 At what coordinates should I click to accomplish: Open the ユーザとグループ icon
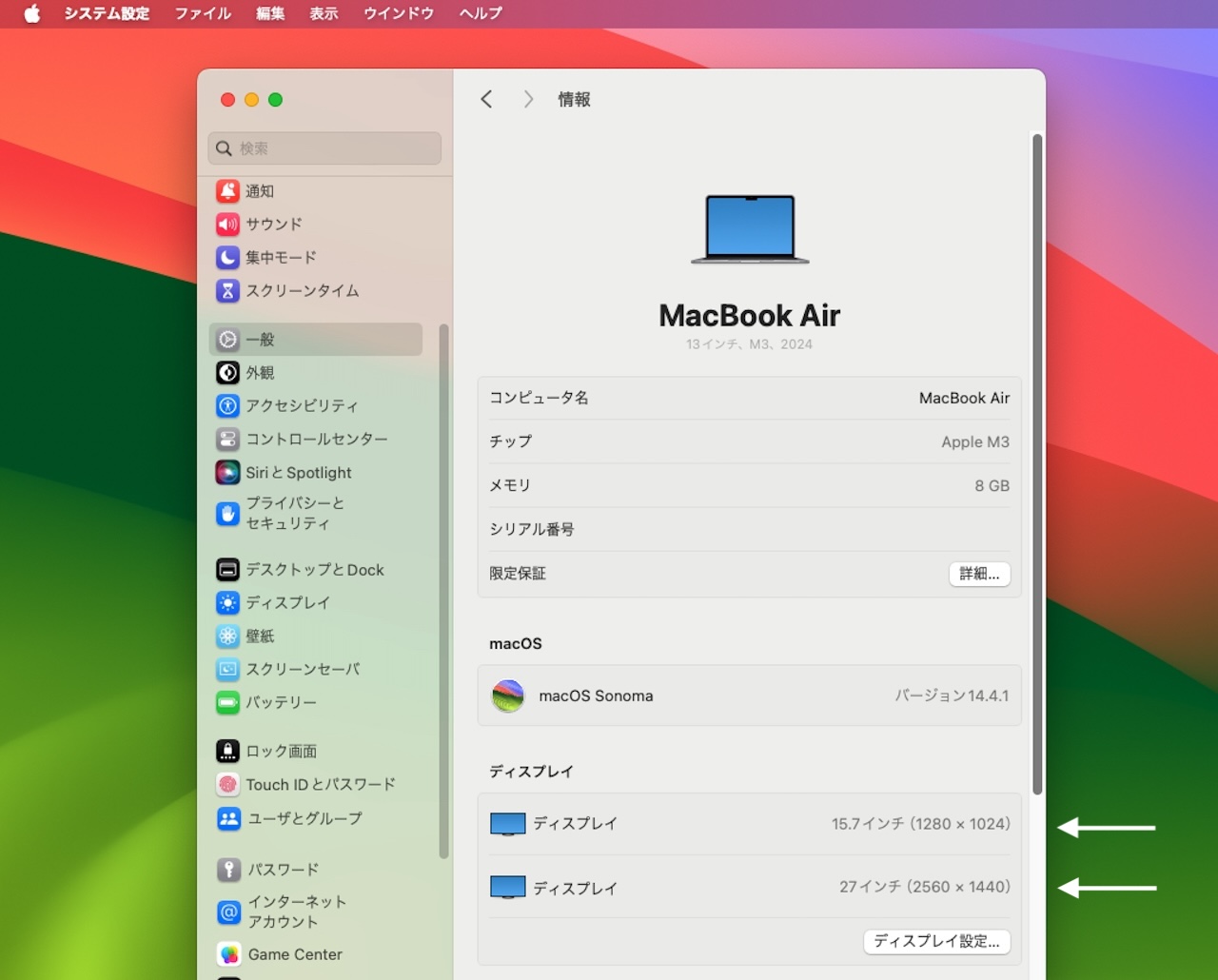pos(228,819)
